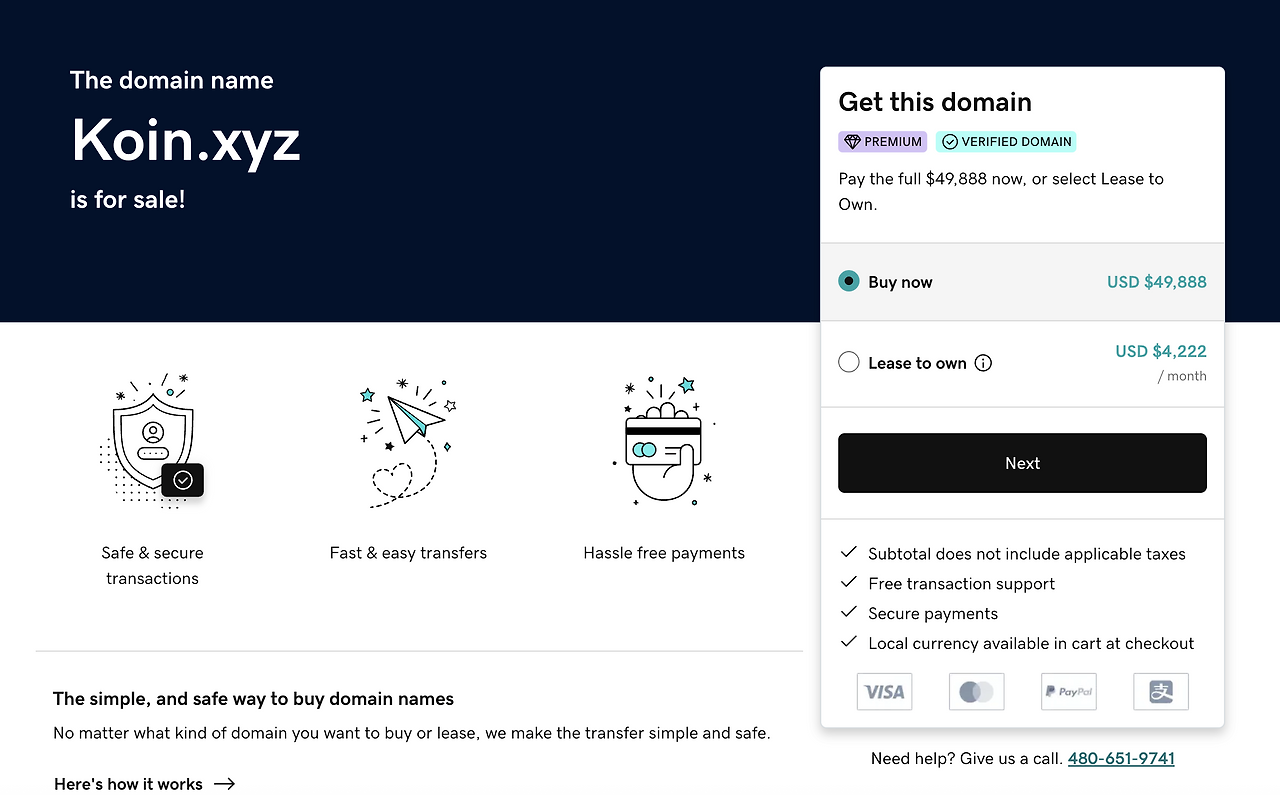Click the Visa payment icon
The width and height of the screenshot is (1280, 795).
coord(884,691)
